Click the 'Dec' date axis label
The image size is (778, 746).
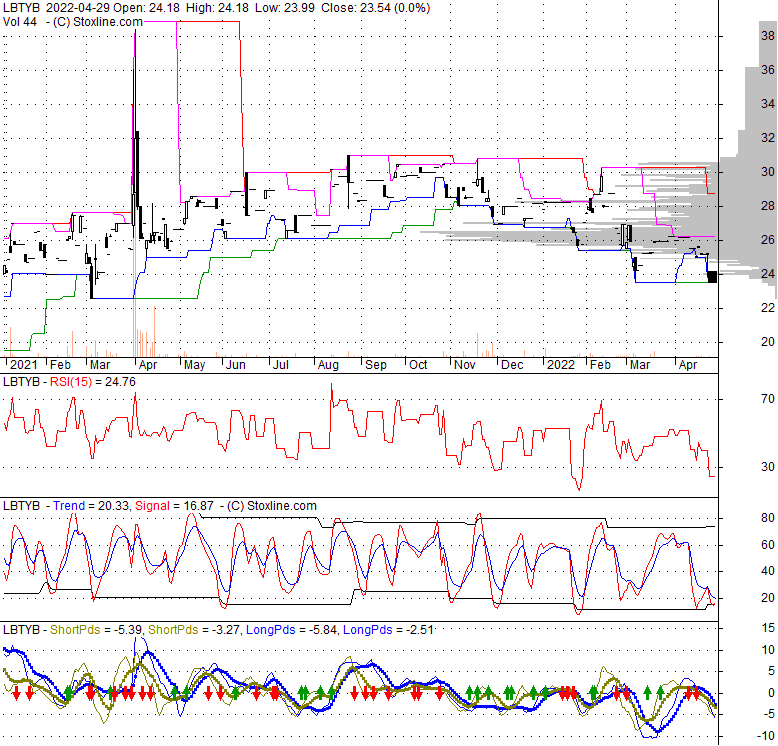(512, 365)
